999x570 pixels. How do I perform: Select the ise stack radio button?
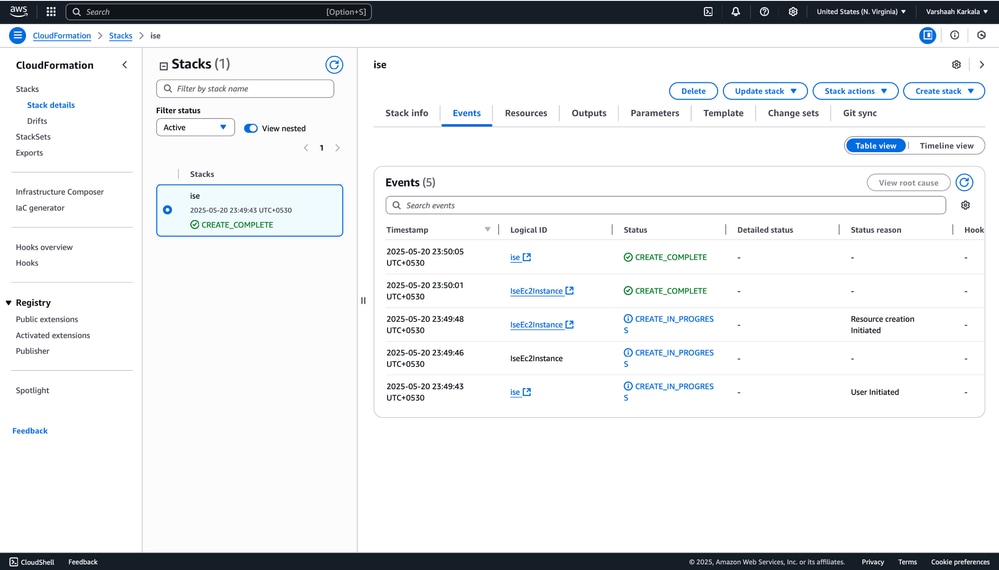coord(167,210)
